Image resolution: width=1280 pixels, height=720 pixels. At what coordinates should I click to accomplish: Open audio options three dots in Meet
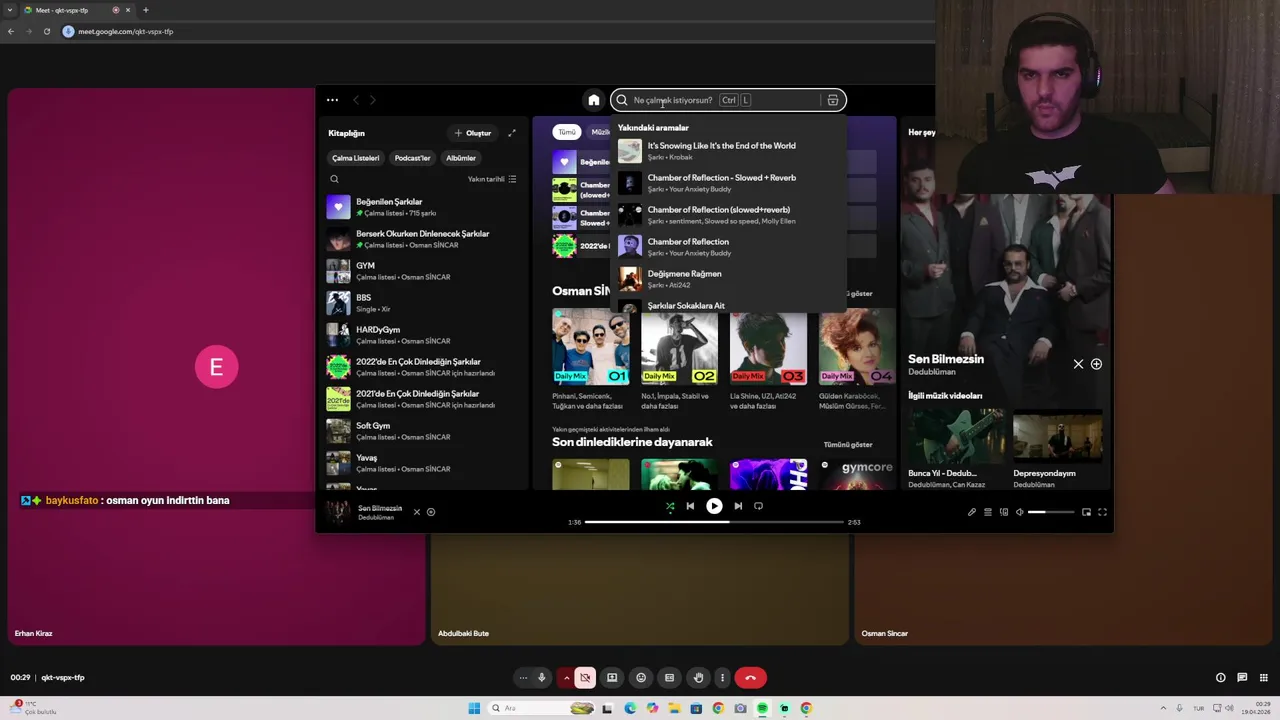point(522,678)
